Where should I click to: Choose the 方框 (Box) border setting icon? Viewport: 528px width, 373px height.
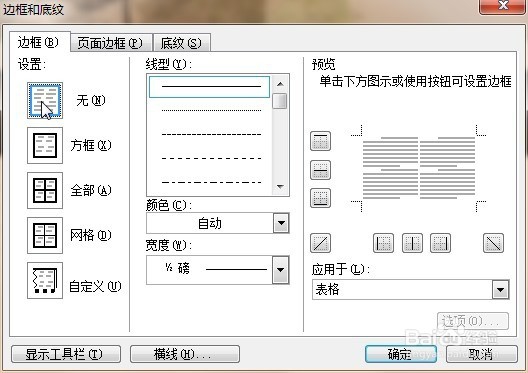pos(45,145)
